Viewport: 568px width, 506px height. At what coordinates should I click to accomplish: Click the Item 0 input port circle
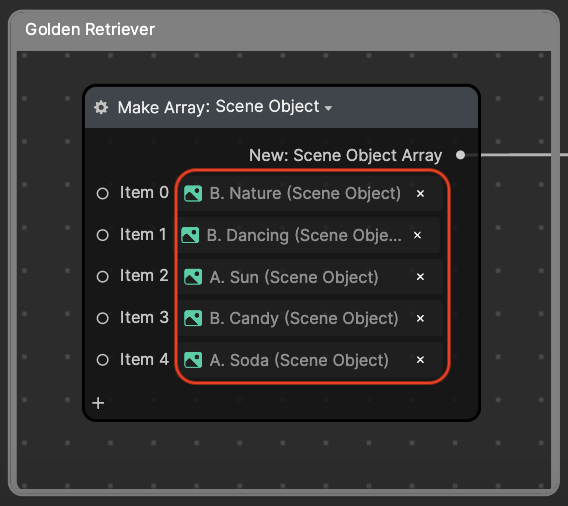[103, 193]
